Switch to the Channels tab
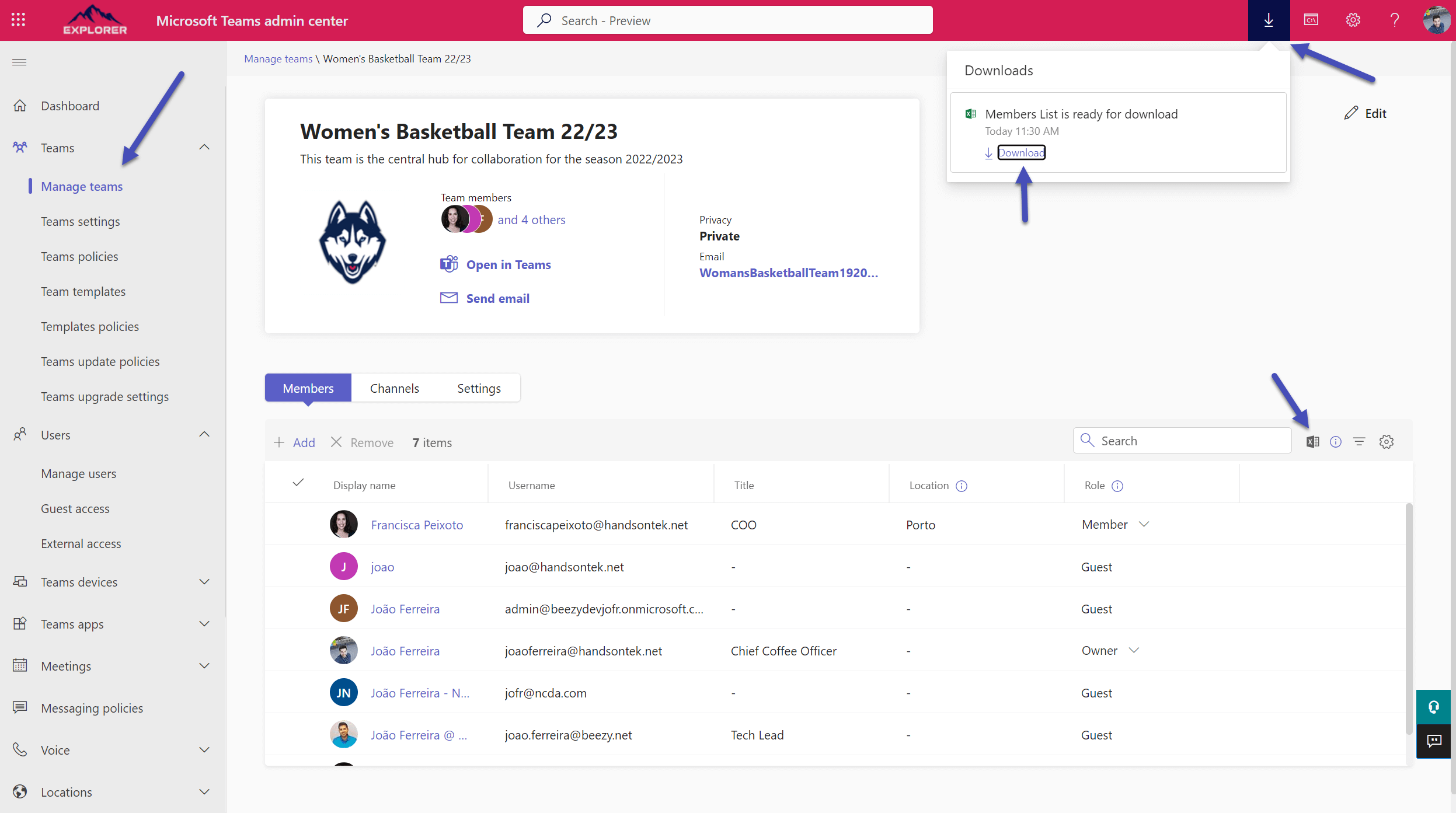Screen dimensions: 1456x813 click(394, 388)
